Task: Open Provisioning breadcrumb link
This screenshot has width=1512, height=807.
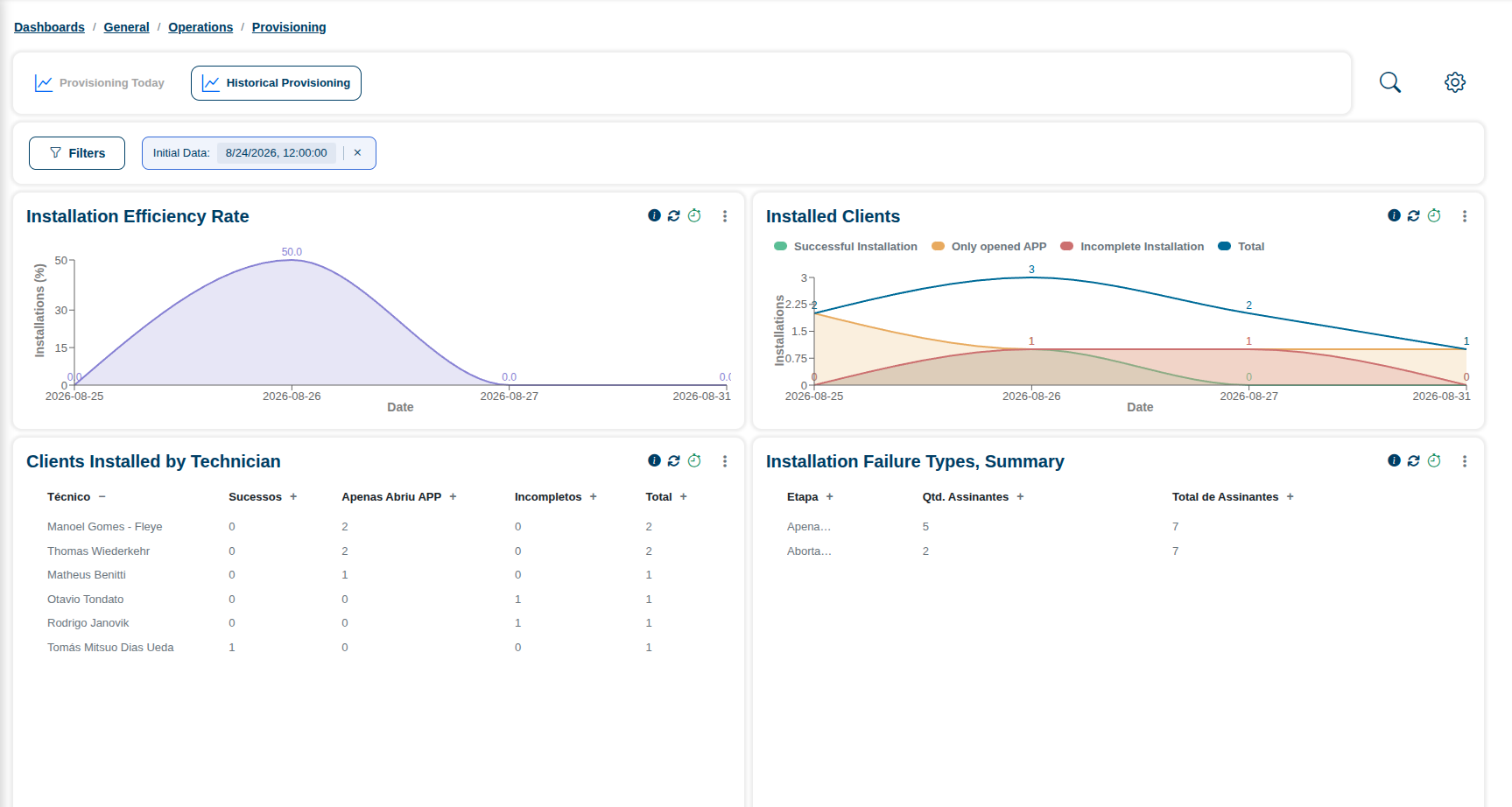Action: [x=289, y=27]
